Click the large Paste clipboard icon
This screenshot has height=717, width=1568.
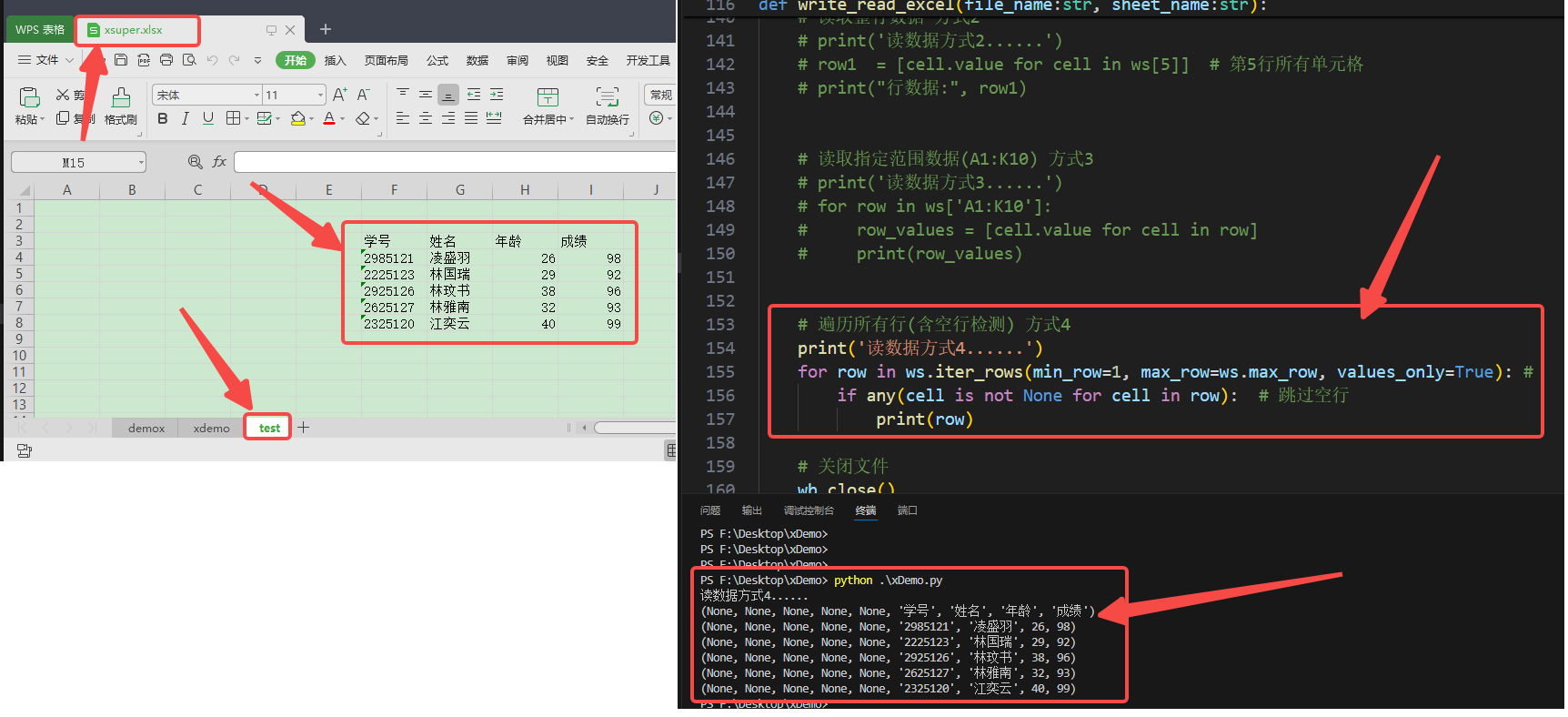click(x=29, y=96)
